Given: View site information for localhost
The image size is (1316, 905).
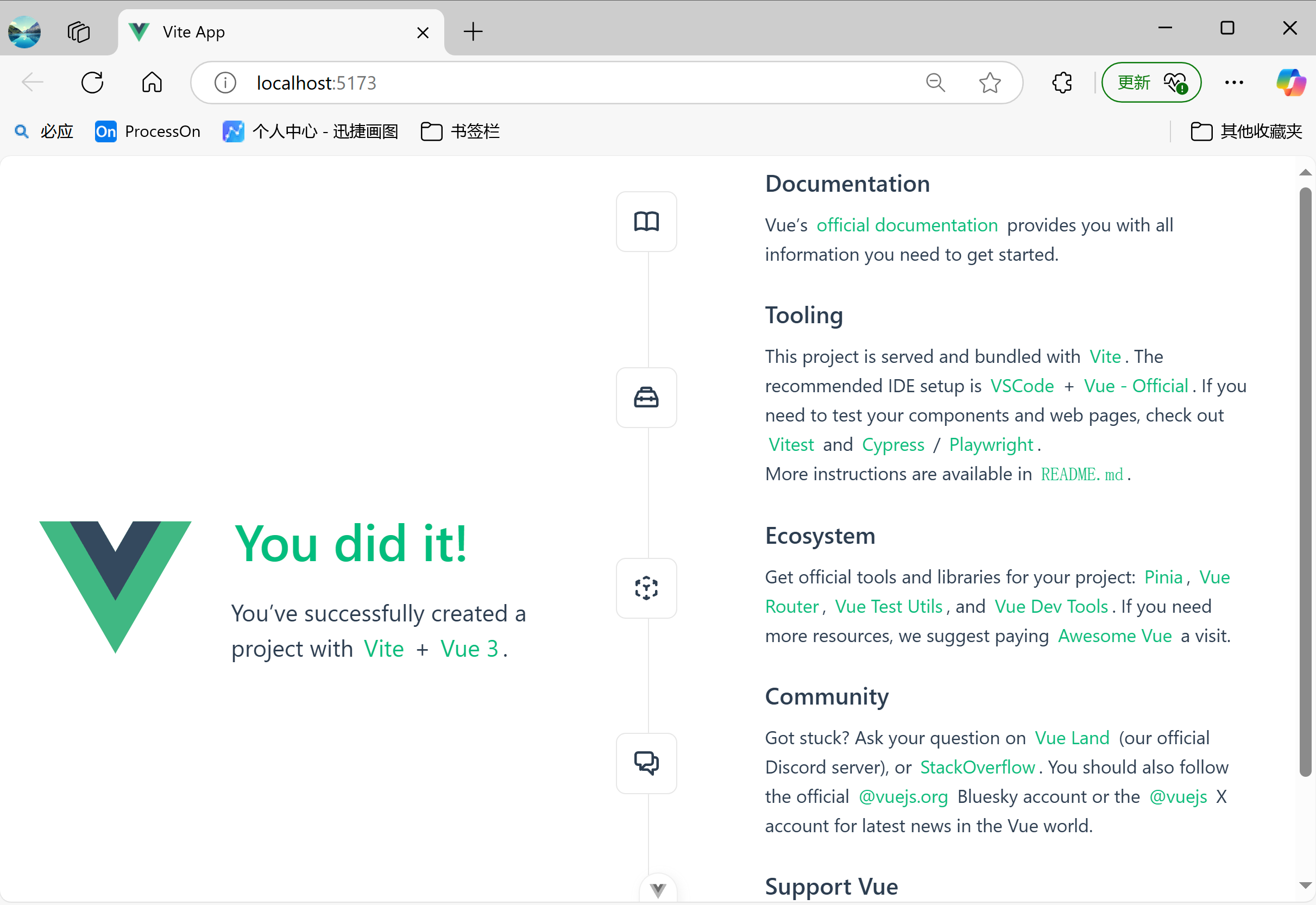Looking at the screenshot, I should pos(225,83).
